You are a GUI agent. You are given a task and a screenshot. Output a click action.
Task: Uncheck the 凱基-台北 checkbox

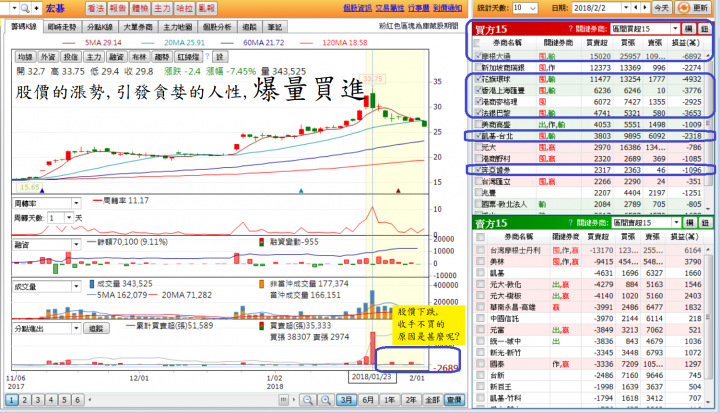pyautogui.click(x=478, y=136)
